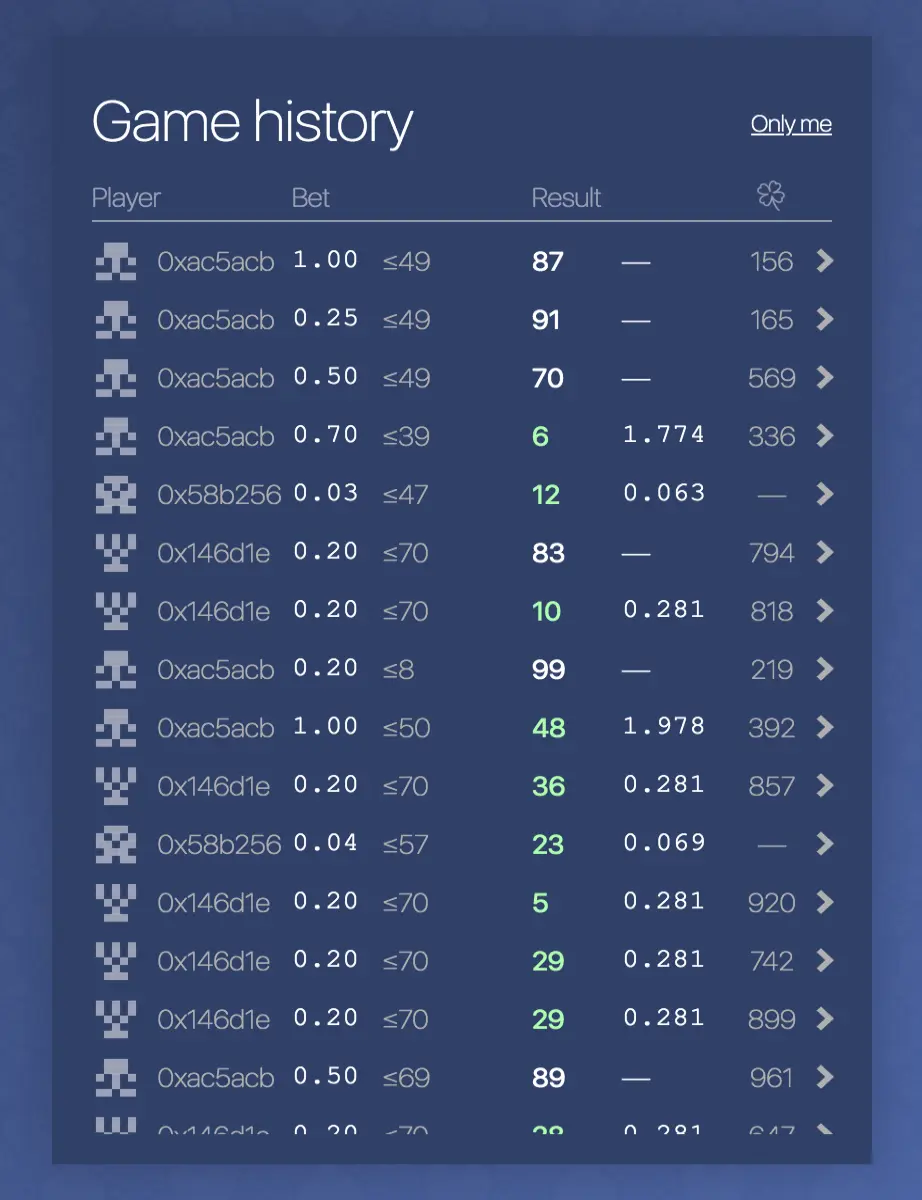Expand the row with lucky number 794

coord(825,552)
